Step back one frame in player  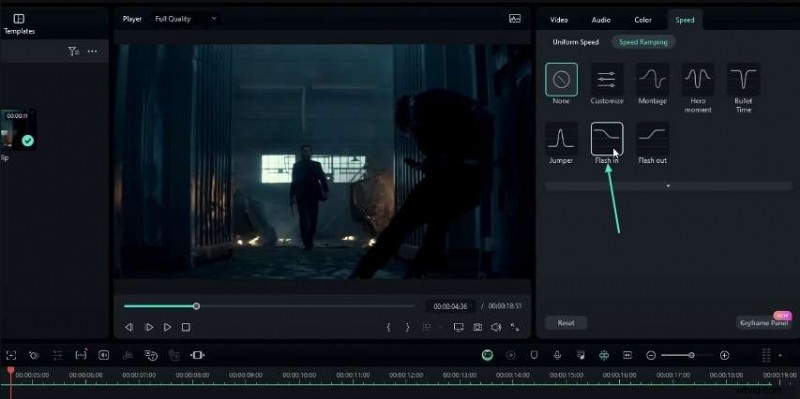pyautogui.click(x=129, y=327)
